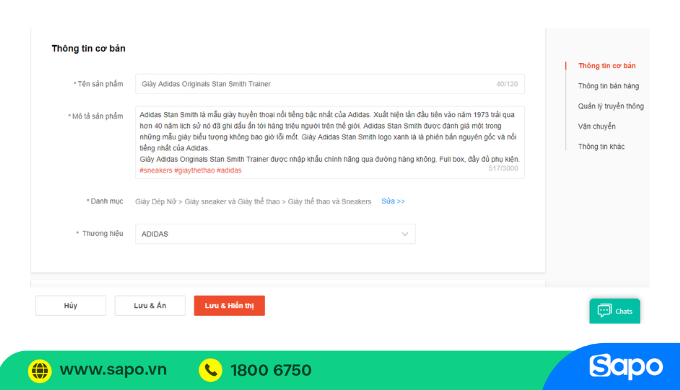Image resolution: width=680 pixels, height=390 pixels.
Task: Open the Chats widget
Action: 615,311
